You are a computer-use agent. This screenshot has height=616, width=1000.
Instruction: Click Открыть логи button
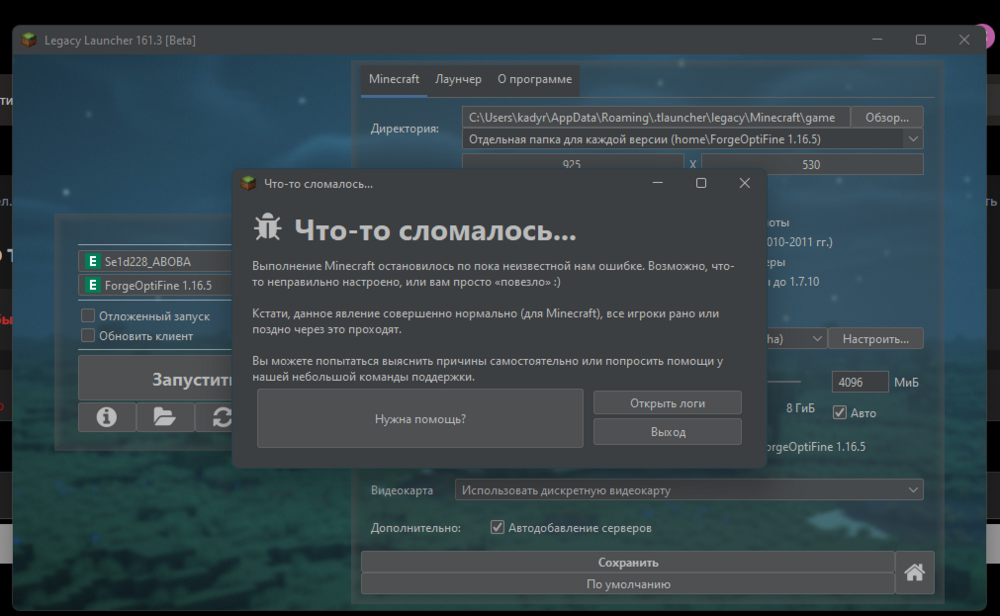(x=668, y=403)
